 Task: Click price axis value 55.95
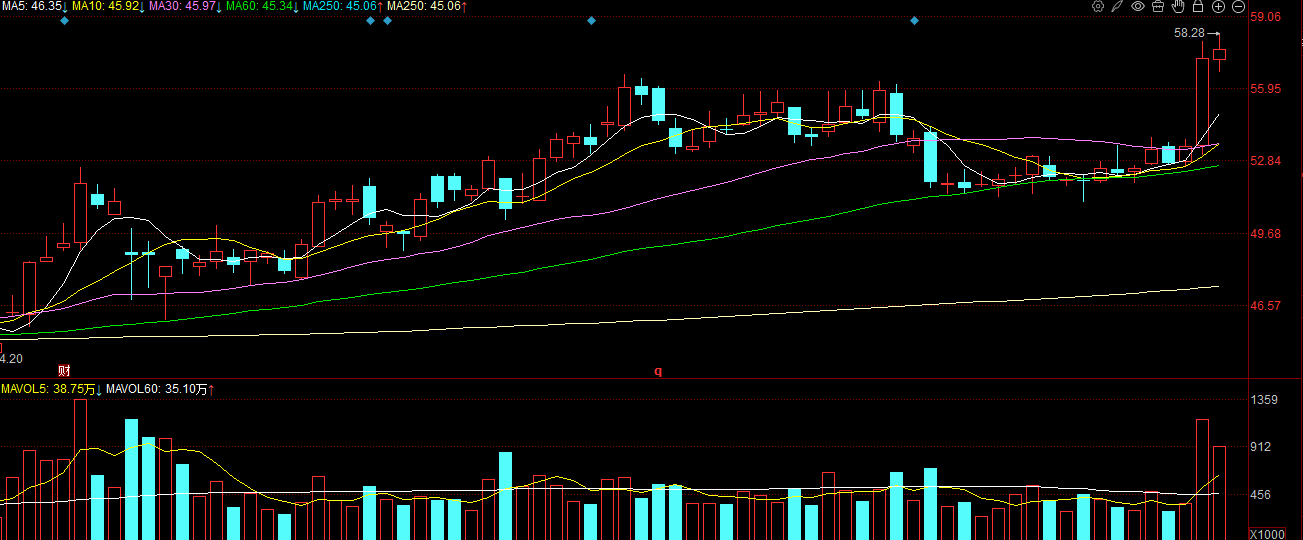[x=1266, y=89]
